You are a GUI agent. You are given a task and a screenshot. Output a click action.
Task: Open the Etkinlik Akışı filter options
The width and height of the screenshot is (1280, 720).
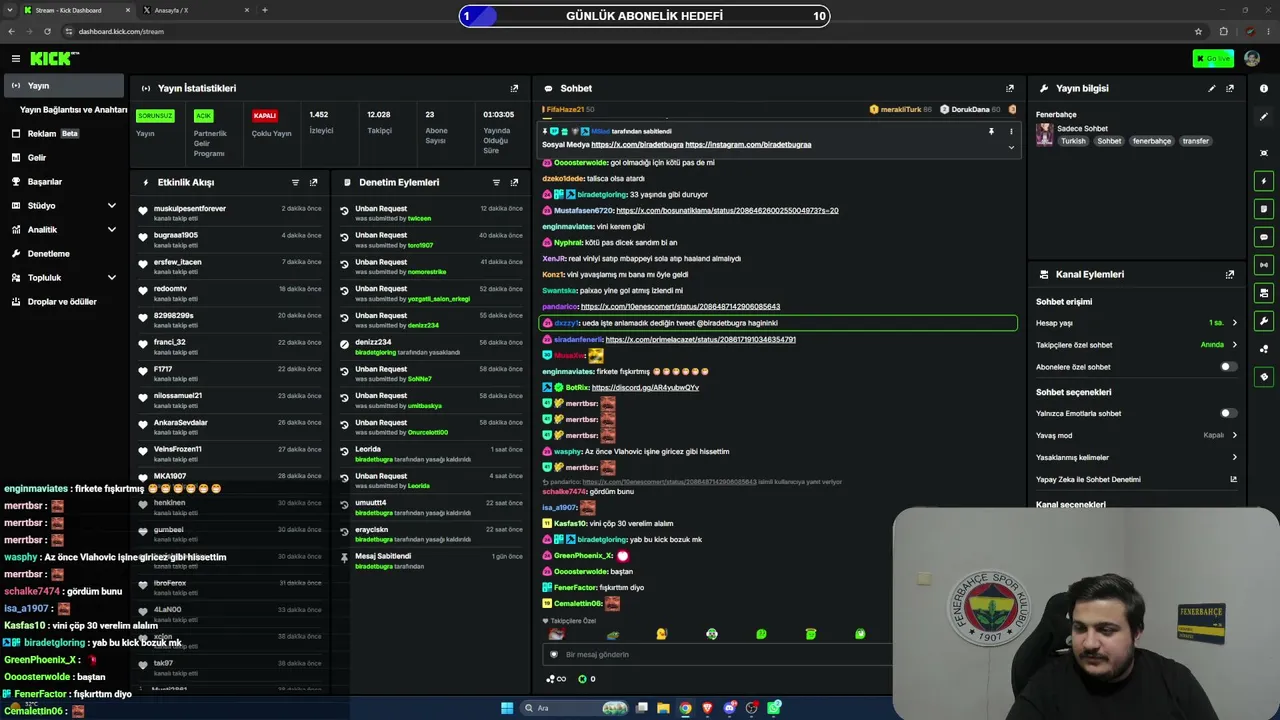(x=295, y=183)
